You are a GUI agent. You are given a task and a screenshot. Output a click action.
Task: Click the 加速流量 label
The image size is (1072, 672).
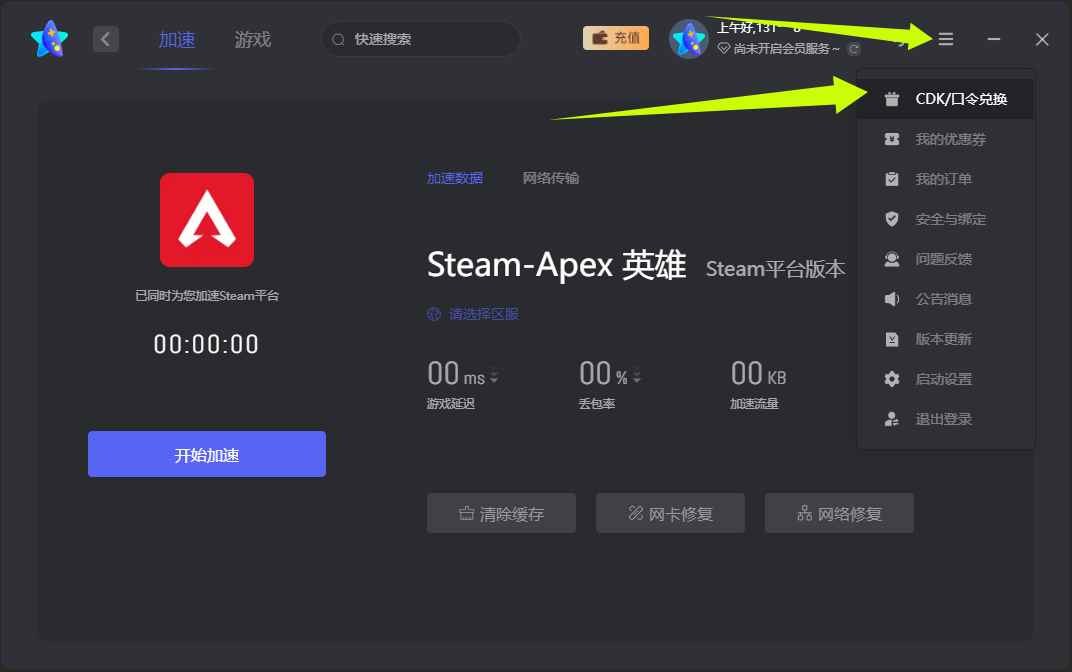pos(754,404)
